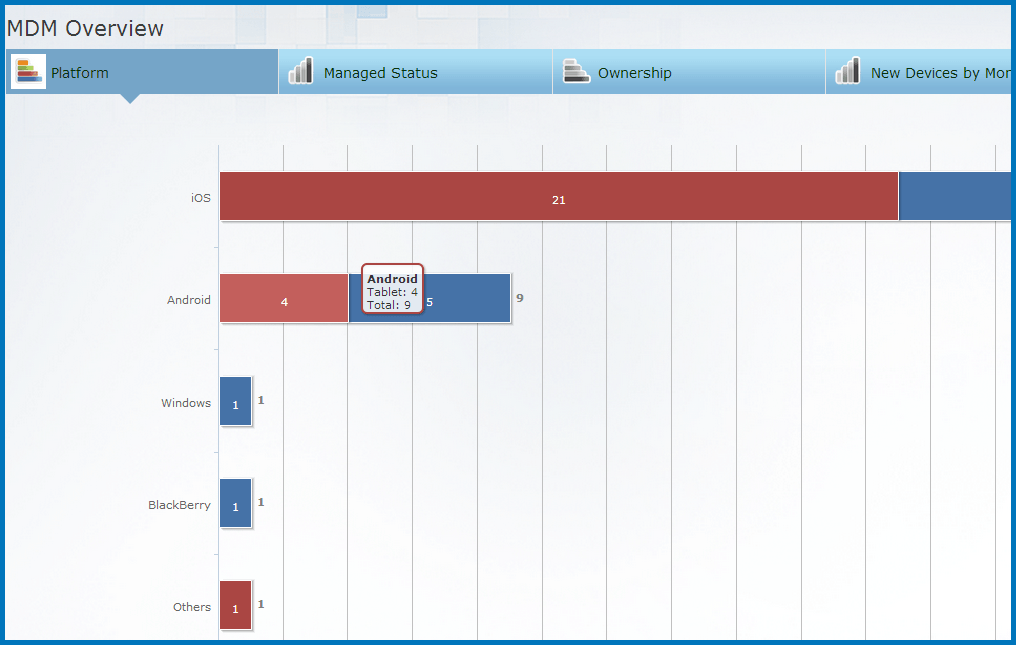Click the BlackBerry axis label

[x=179, y=504]
